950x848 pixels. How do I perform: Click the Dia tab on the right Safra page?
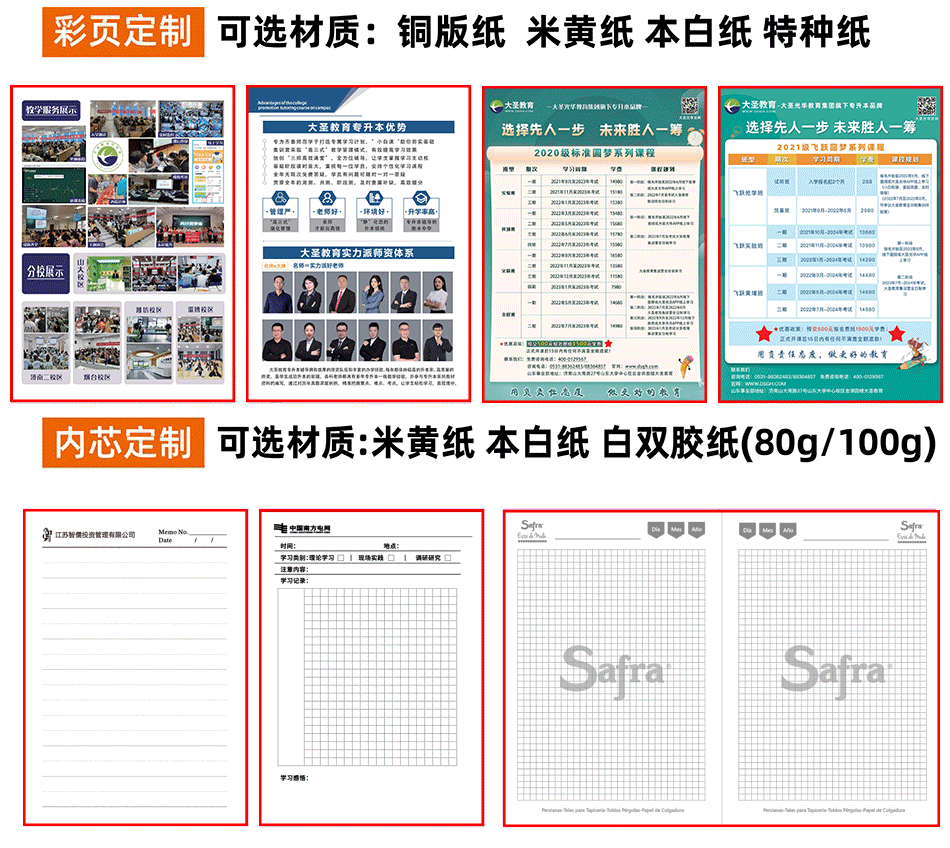747,531
